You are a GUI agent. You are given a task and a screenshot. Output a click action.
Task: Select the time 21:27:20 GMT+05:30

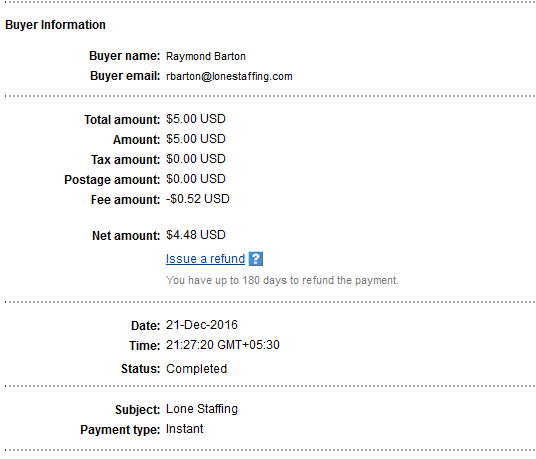tap(223, 345)
